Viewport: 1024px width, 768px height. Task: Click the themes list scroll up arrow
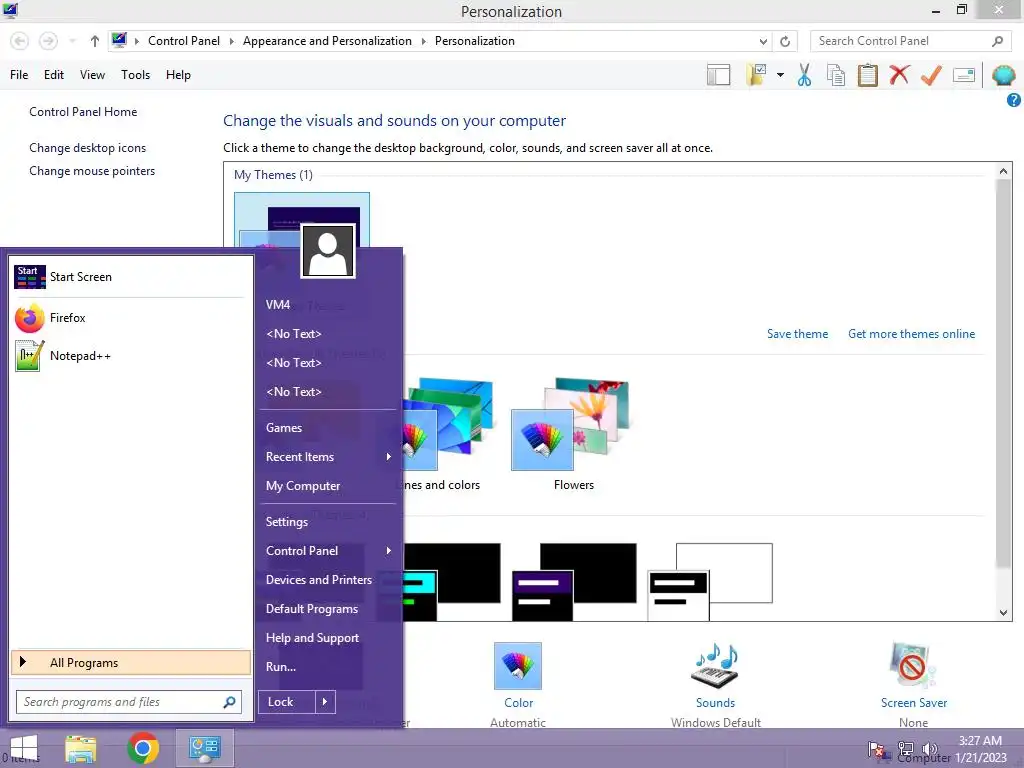pos(1003,171)
